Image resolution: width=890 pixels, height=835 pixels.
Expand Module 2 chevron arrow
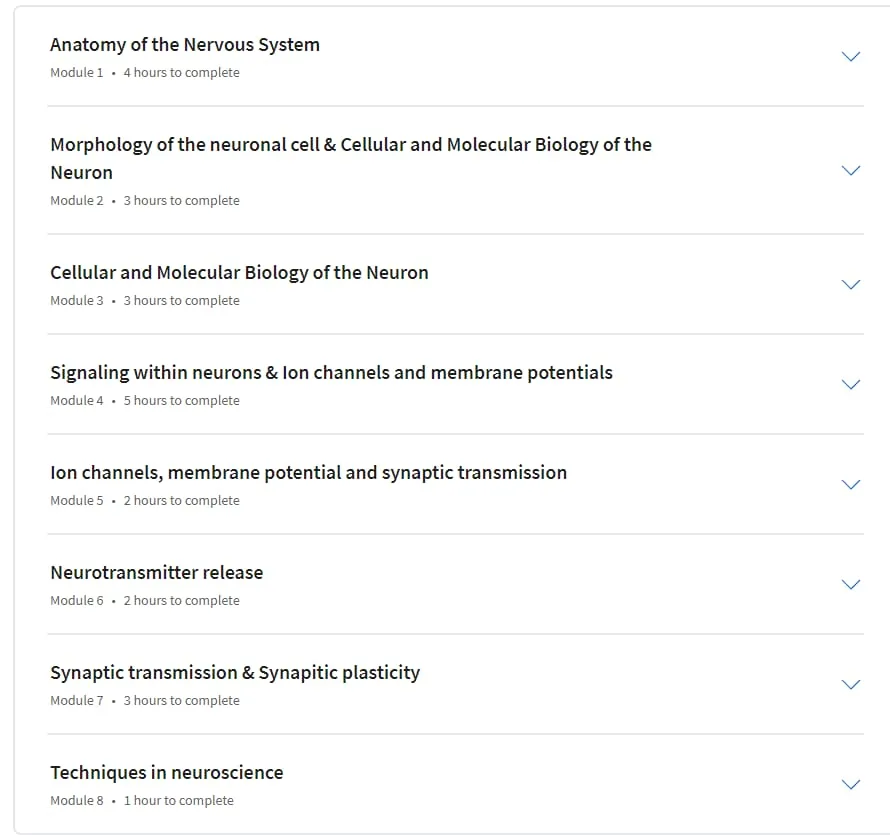click(x=850, y=170)
